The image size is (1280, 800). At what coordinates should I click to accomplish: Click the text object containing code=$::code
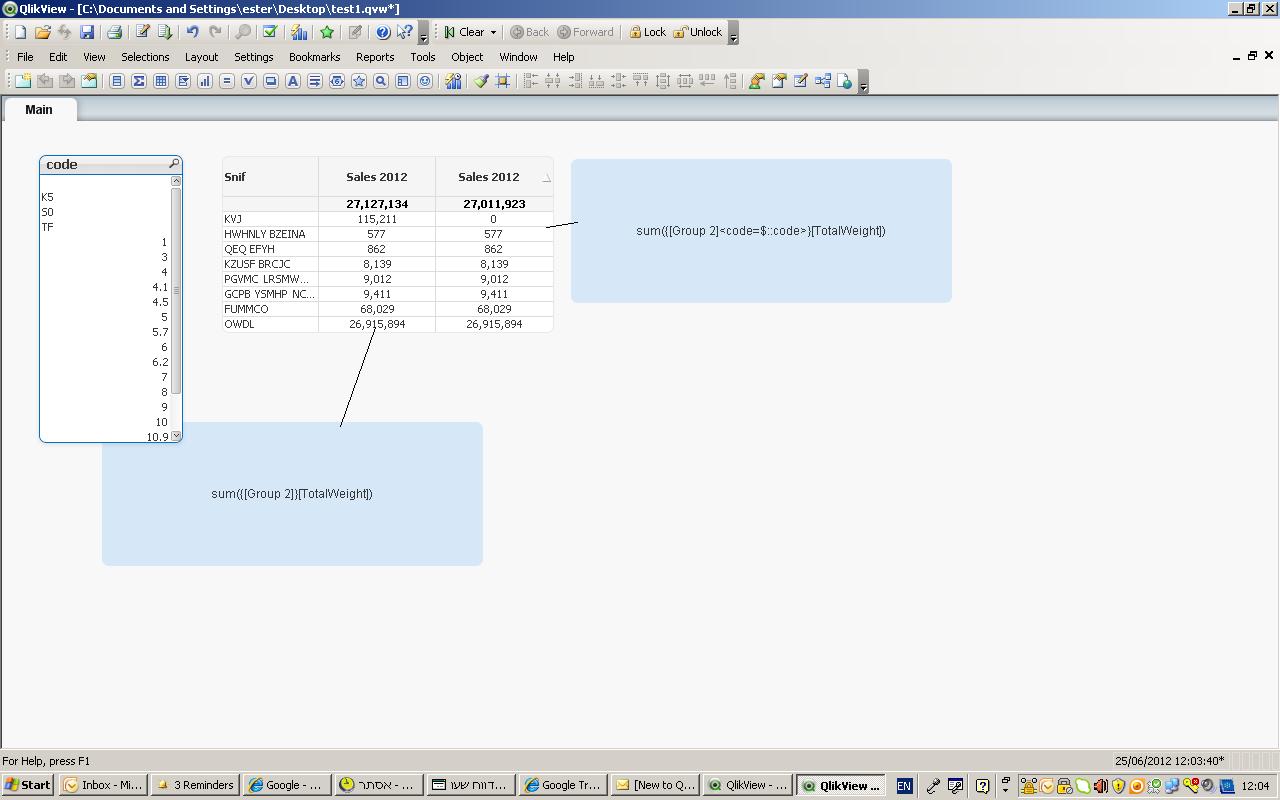761,231
